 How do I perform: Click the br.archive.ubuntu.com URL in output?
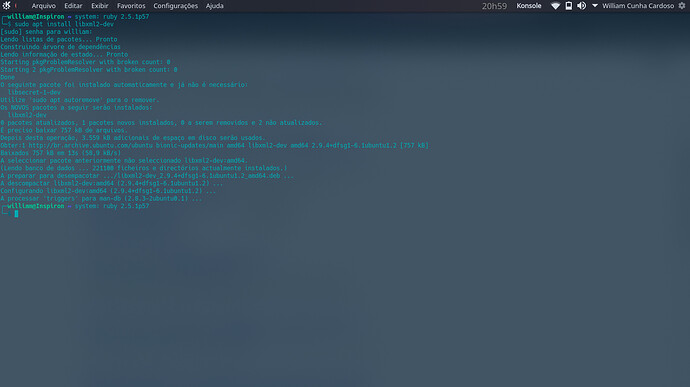(x=91, y=145)
